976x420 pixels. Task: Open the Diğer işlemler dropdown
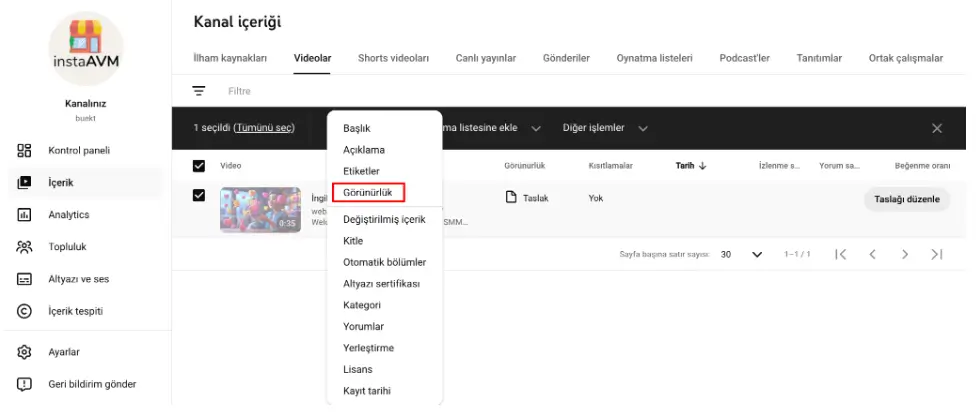[605, 128]
